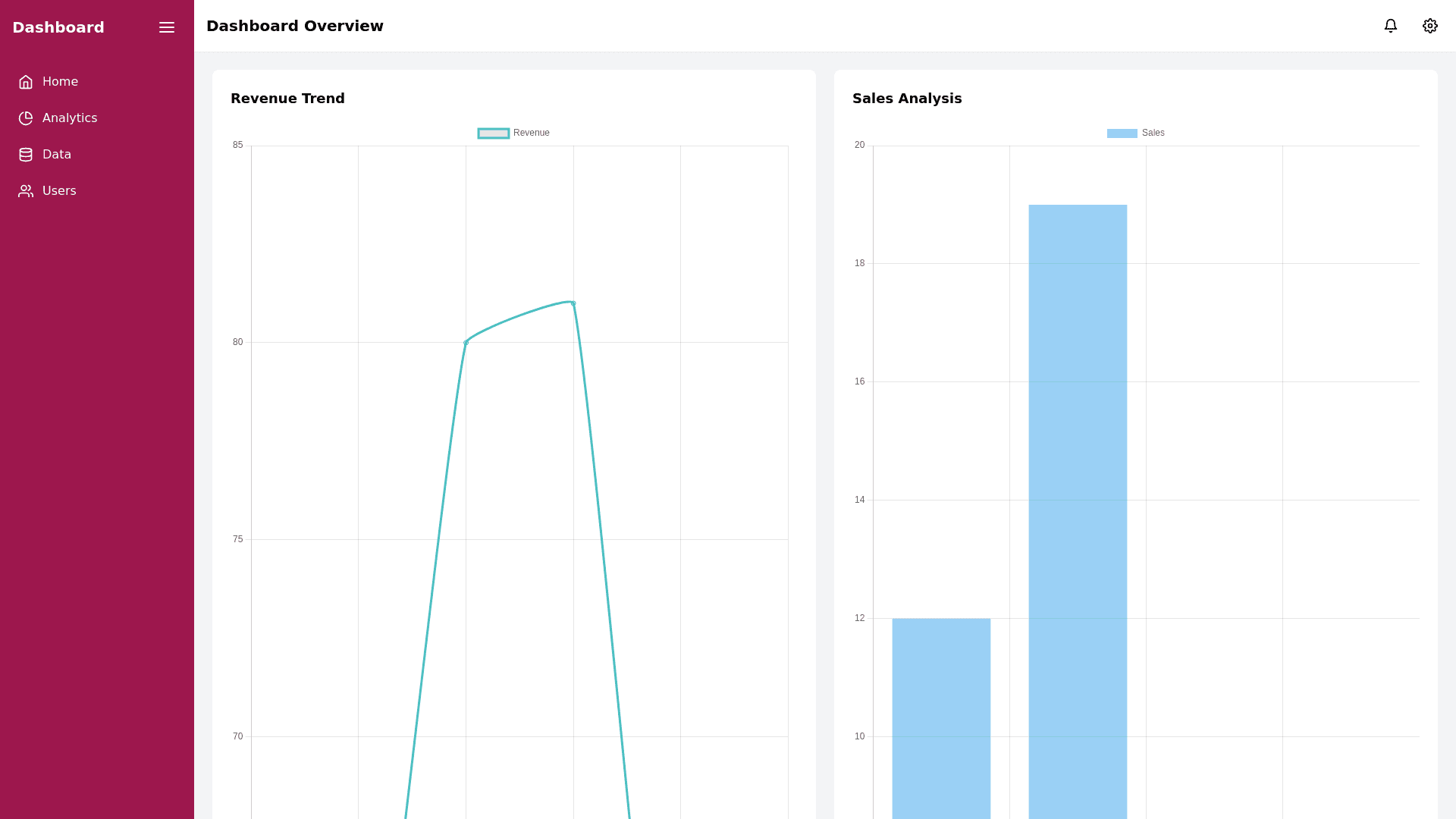The height and width of the screenshot is (819, 1456).
Task: Navigate to the Users page link
Action: [x=59, y=191]
